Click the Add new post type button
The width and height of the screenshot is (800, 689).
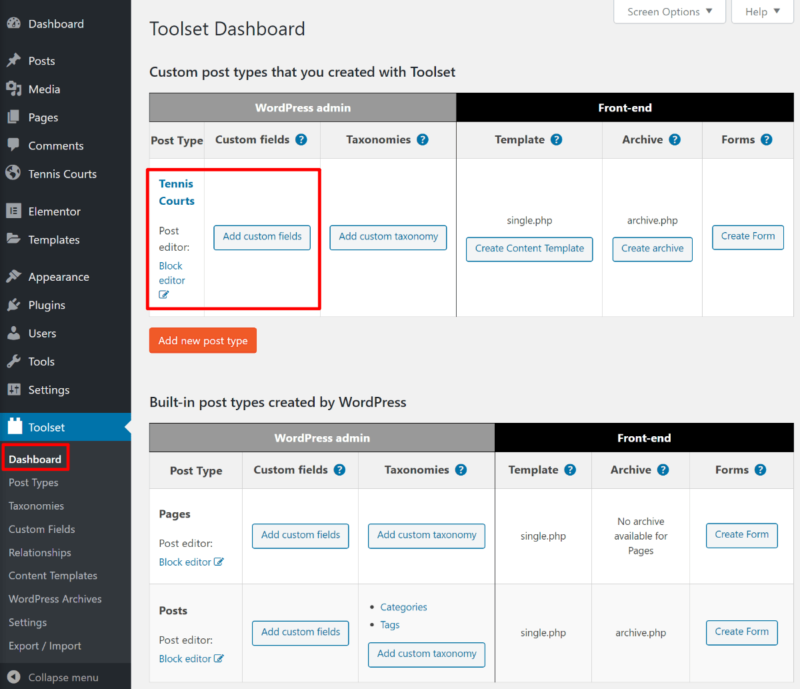point(203,340)
